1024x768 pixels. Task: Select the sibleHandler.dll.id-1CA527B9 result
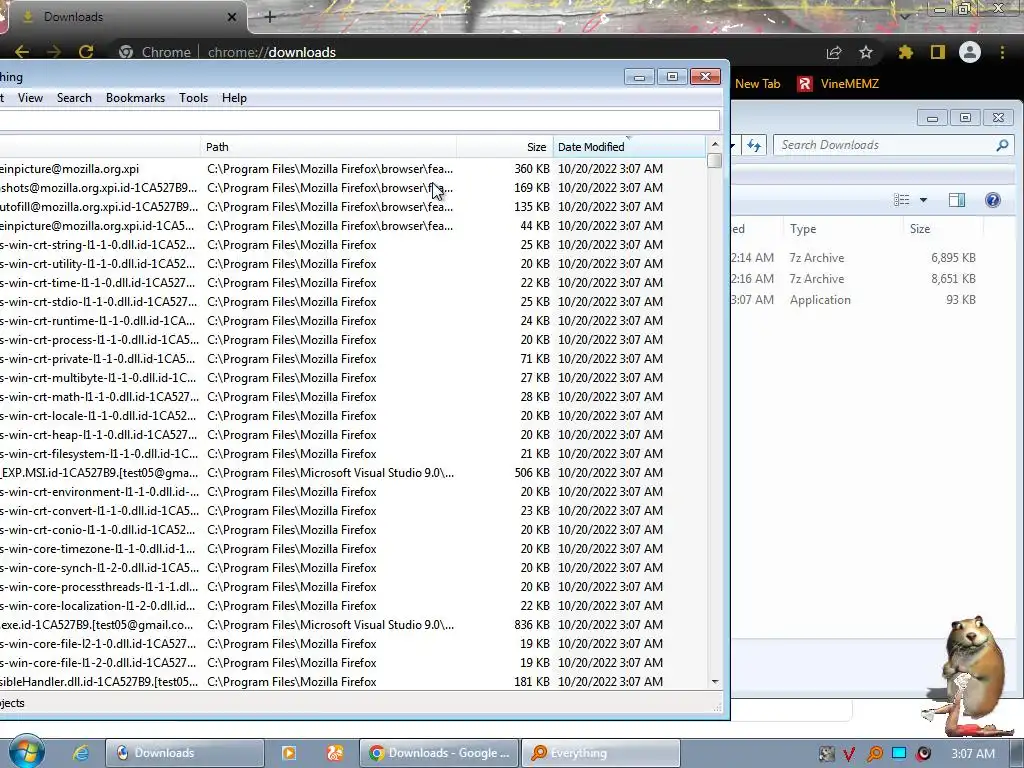(353, 682)
